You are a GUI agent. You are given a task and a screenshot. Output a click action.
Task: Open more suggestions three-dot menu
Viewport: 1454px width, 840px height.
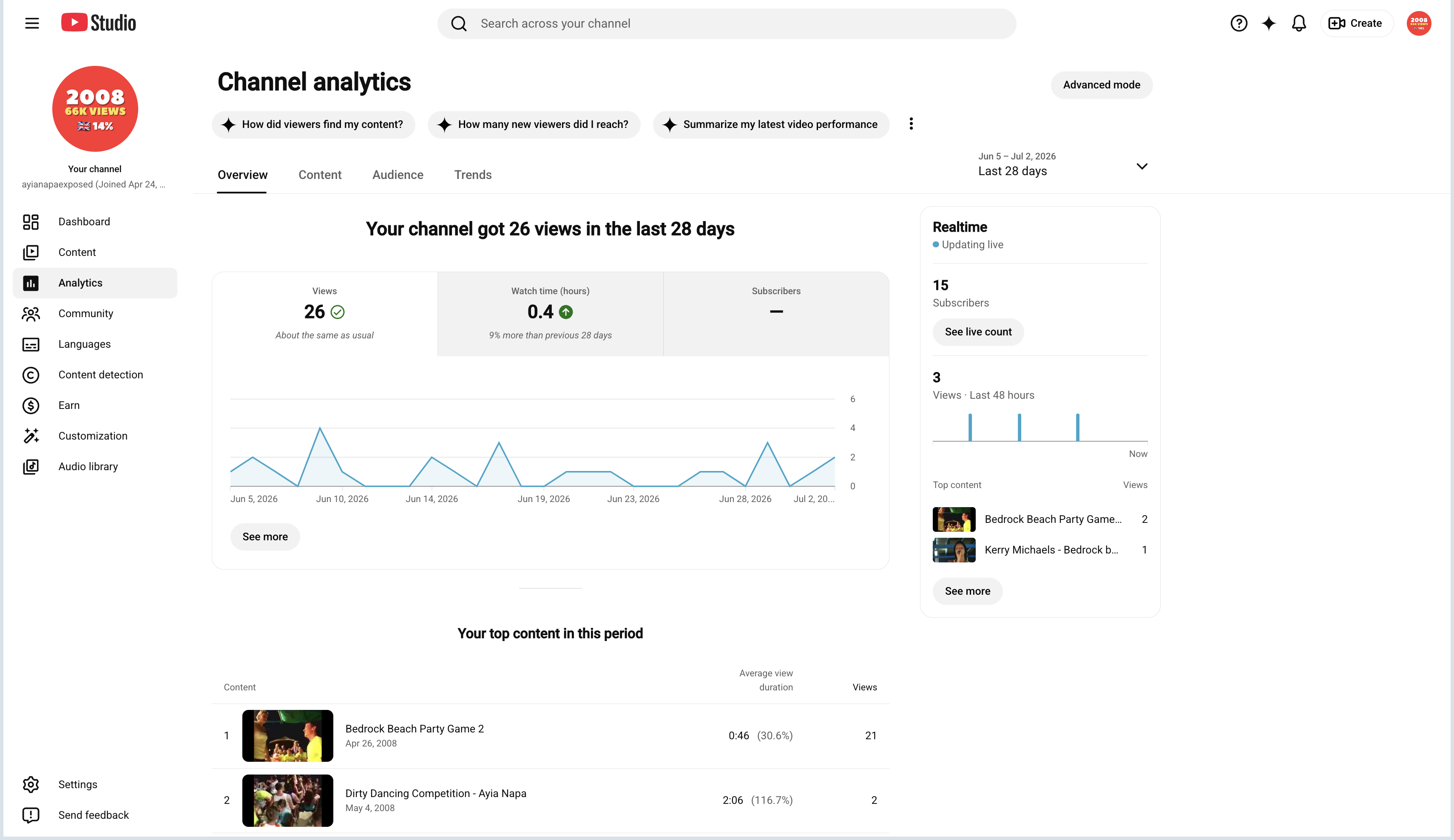(x=911, y=124)
